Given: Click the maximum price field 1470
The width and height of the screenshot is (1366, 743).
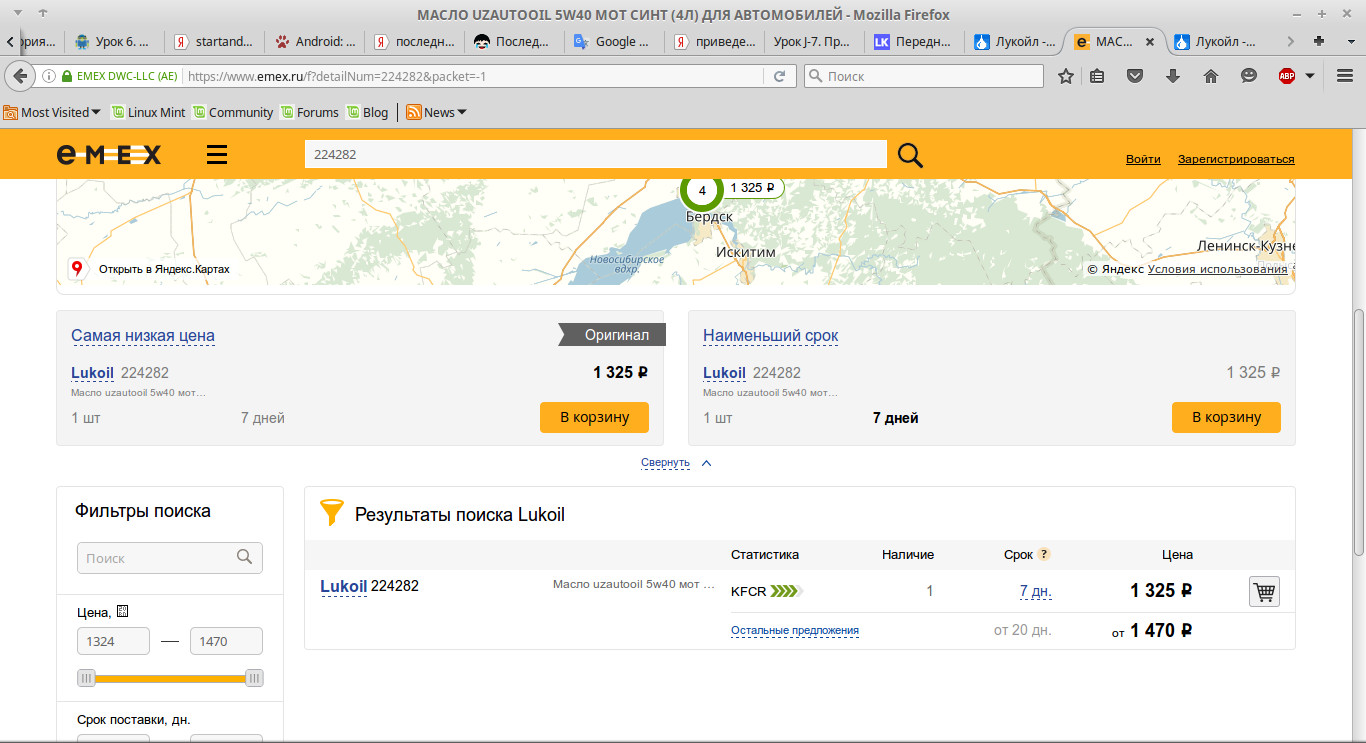Looking at the screenshot, I should [x=226, y=641].
